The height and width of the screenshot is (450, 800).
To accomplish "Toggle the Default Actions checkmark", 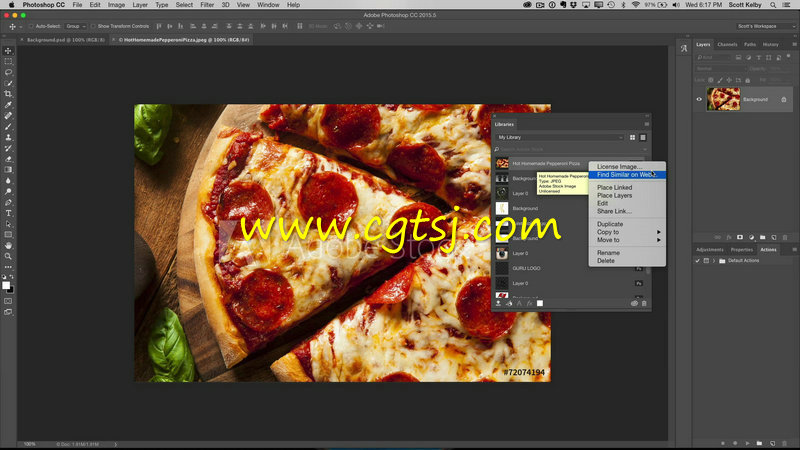I will (x=697, y=261).
